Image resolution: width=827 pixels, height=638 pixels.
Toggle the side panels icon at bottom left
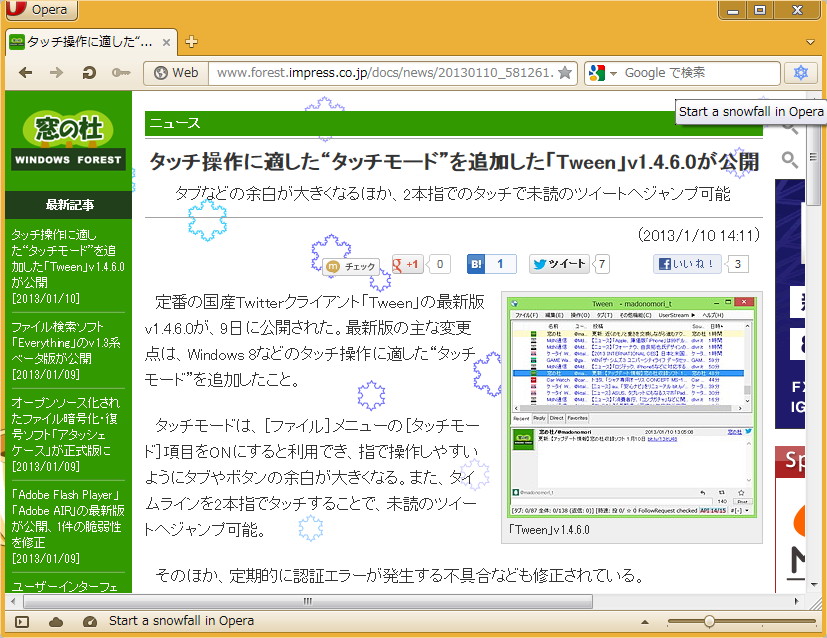click(x=22, y=621)
